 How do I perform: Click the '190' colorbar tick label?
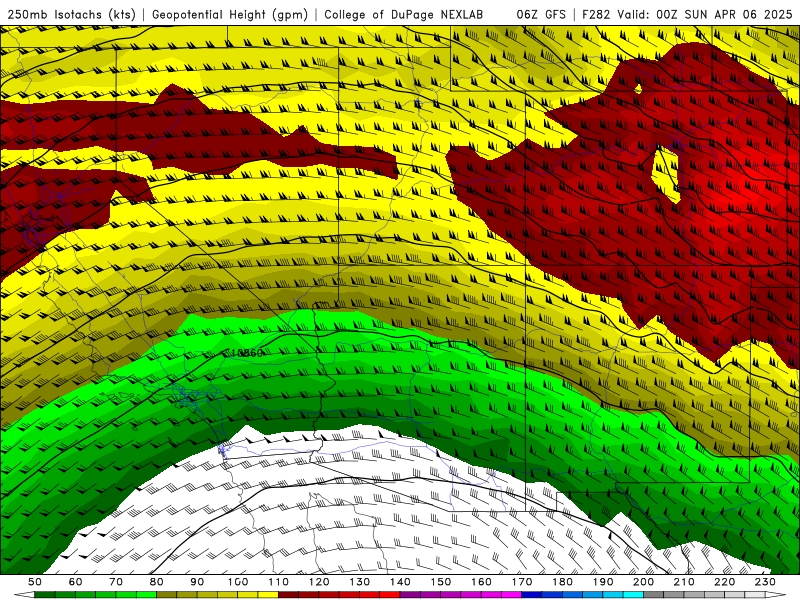603,582
